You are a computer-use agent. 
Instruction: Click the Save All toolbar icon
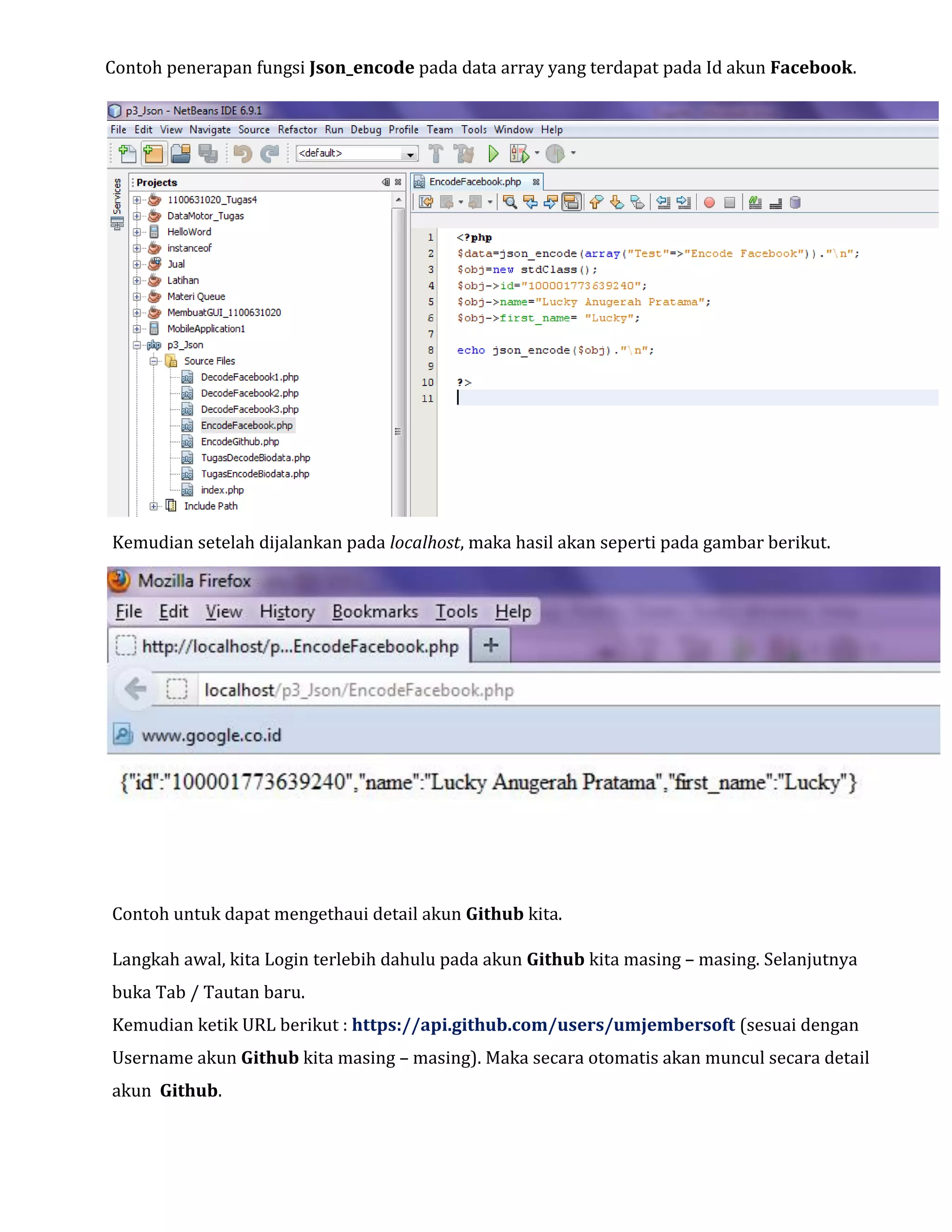[207, 153]
